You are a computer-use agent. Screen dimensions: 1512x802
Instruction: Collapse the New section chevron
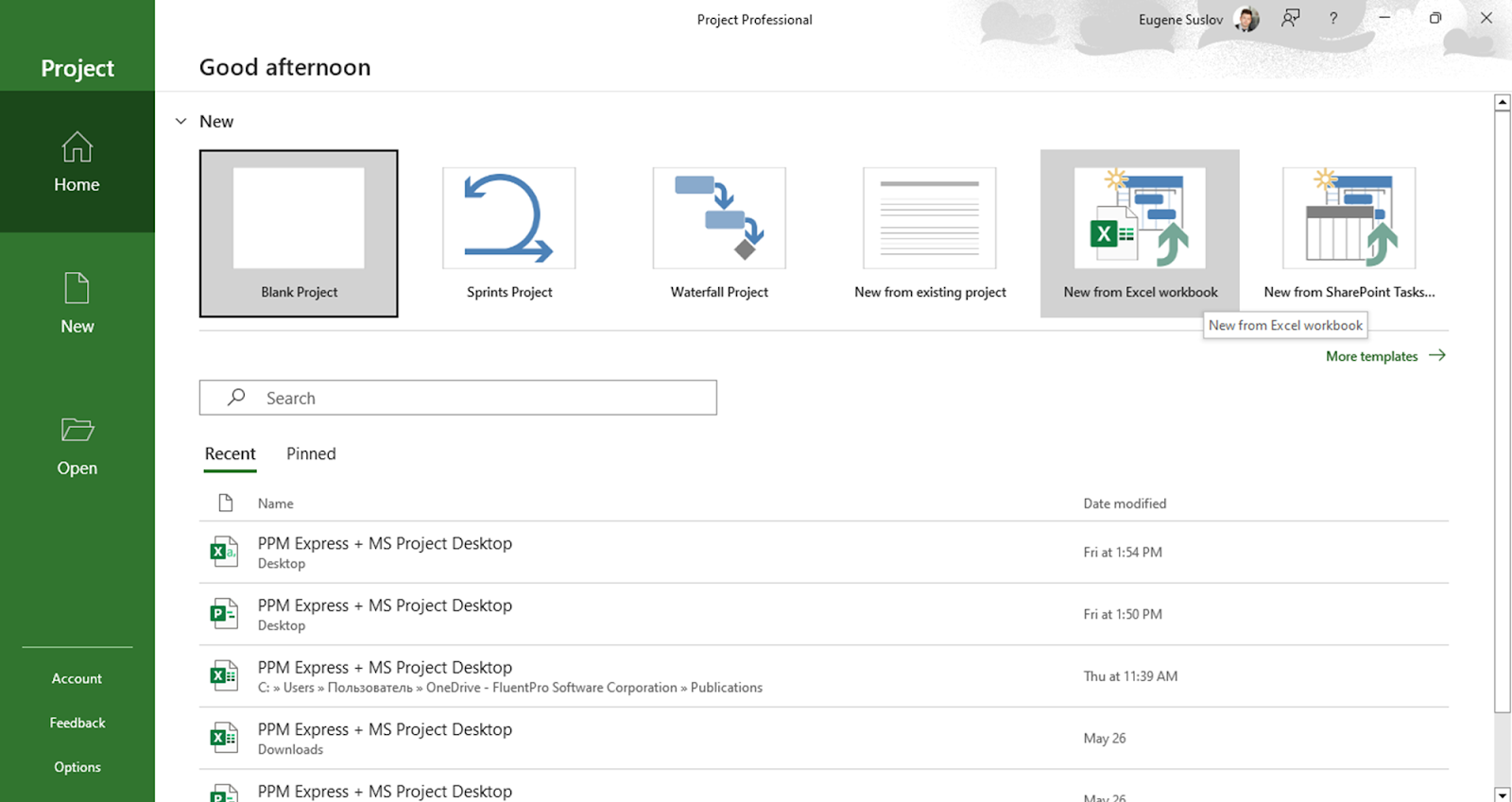click(x=181, y=121)
